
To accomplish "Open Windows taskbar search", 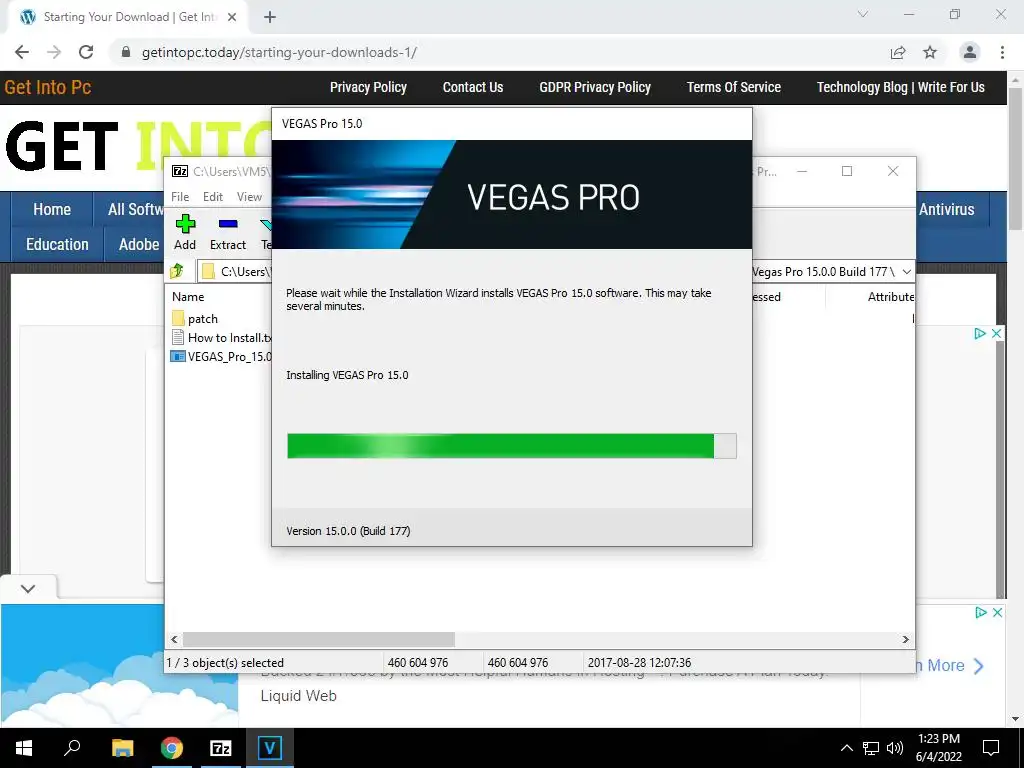I will click(72, 748).
